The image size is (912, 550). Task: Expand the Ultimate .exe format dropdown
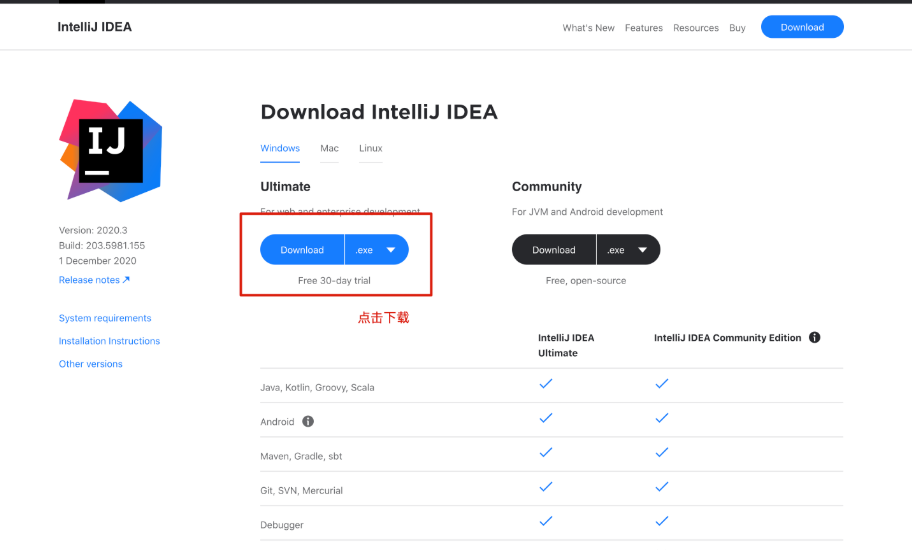pyautogui.click(x=377, y=249)
